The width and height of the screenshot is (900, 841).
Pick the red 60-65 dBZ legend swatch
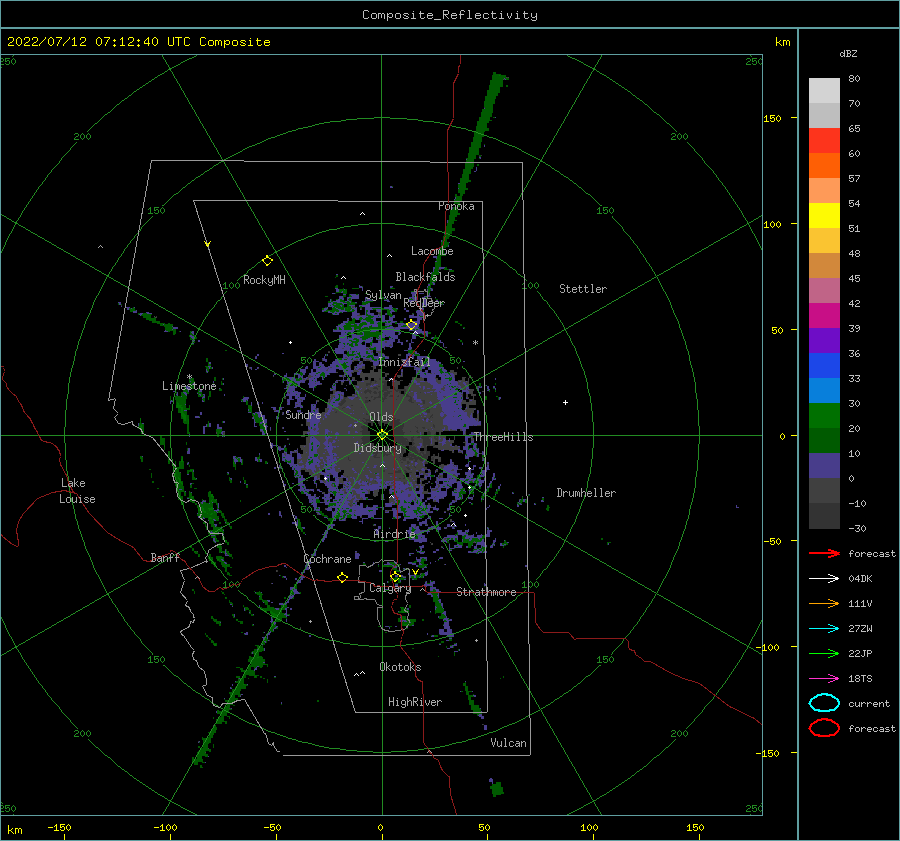click(x=824, y=141)
